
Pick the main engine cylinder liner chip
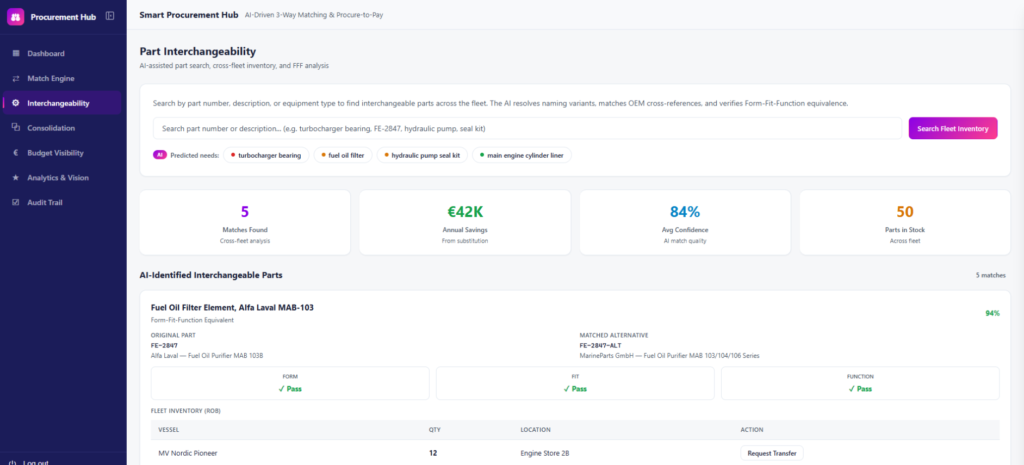point(522,155)
